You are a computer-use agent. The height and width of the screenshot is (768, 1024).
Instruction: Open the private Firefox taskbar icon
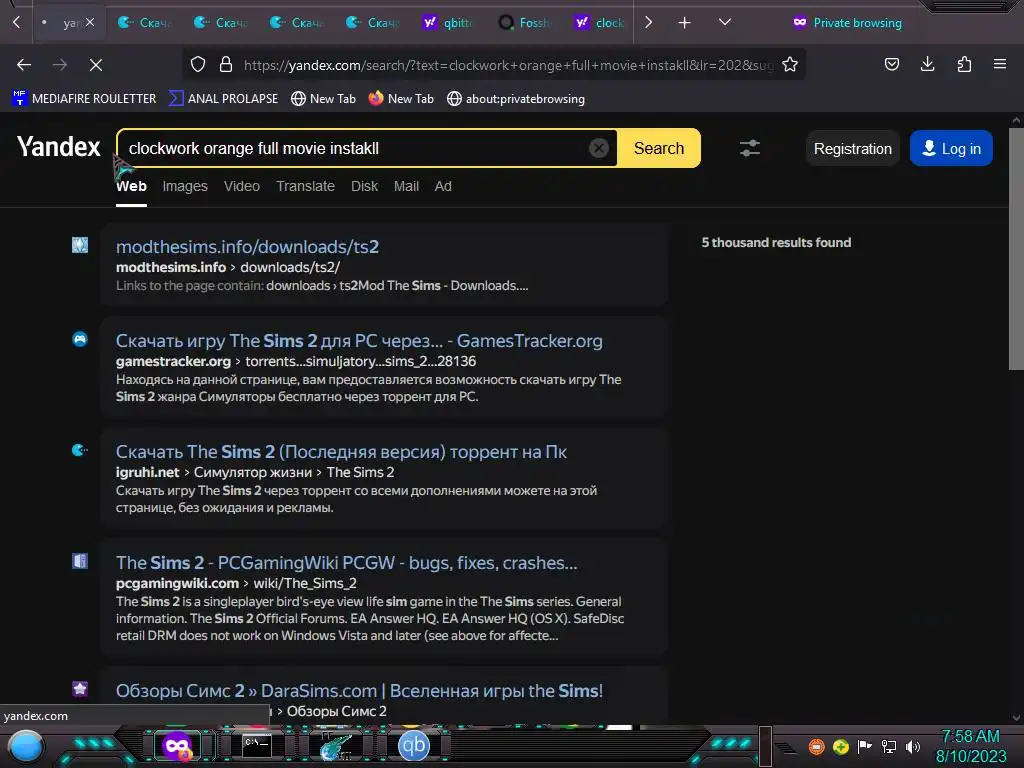177,746
